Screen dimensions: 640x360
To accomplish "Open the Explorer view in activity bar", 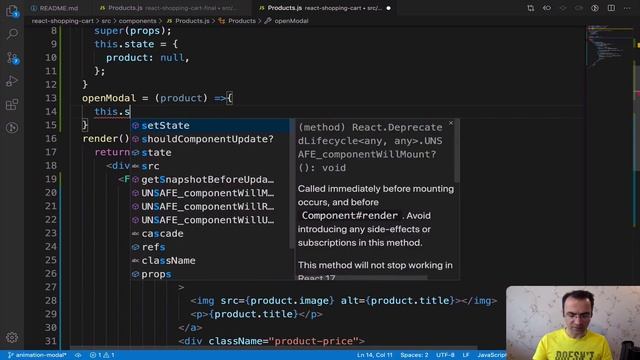I will pyautogui.click(x=12, y=11).
